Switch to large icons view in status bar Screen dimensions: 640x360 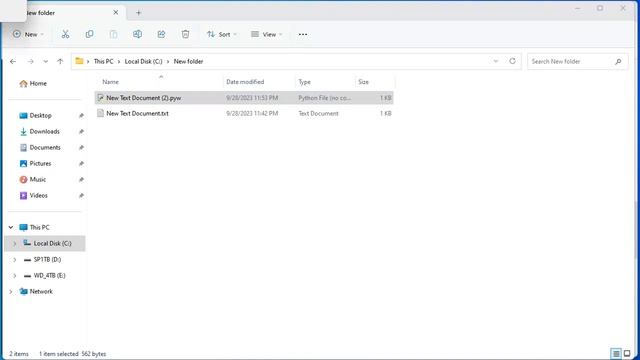[627, 353]
